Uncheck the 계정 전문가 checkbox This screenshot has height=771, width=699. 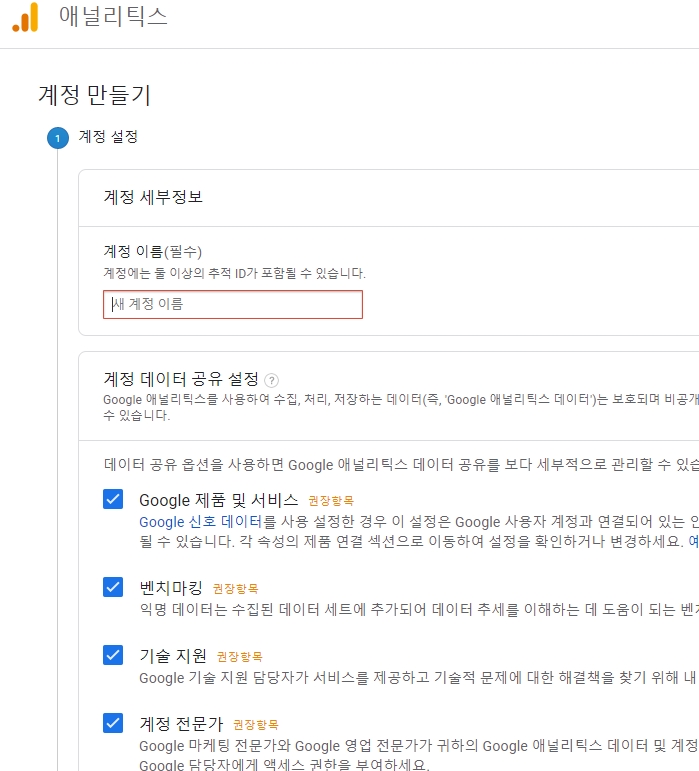(113, 723)
